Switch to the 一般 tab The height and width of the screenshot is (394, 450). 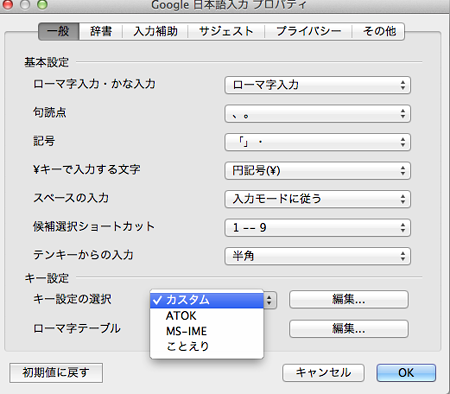pos(59,31)
